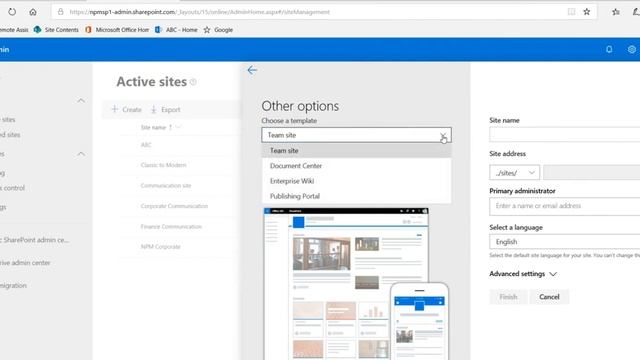
Task: Open ABC - Home bookmark
Action: pyautogui.click(x=176, y=30)
